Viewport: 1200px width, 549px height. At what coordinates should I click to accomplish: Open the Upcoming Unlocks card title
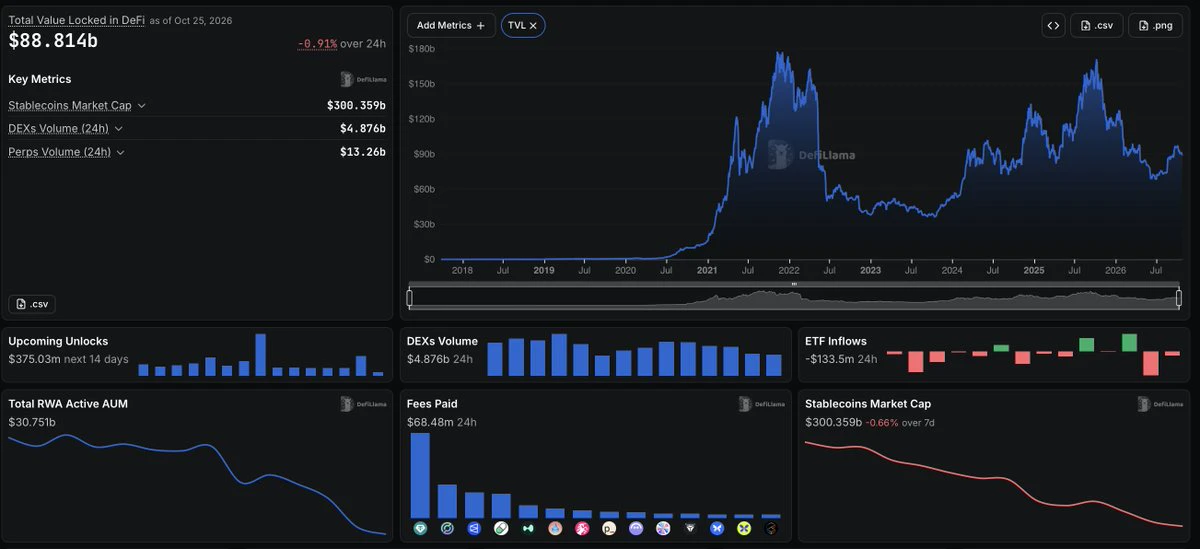58,341
